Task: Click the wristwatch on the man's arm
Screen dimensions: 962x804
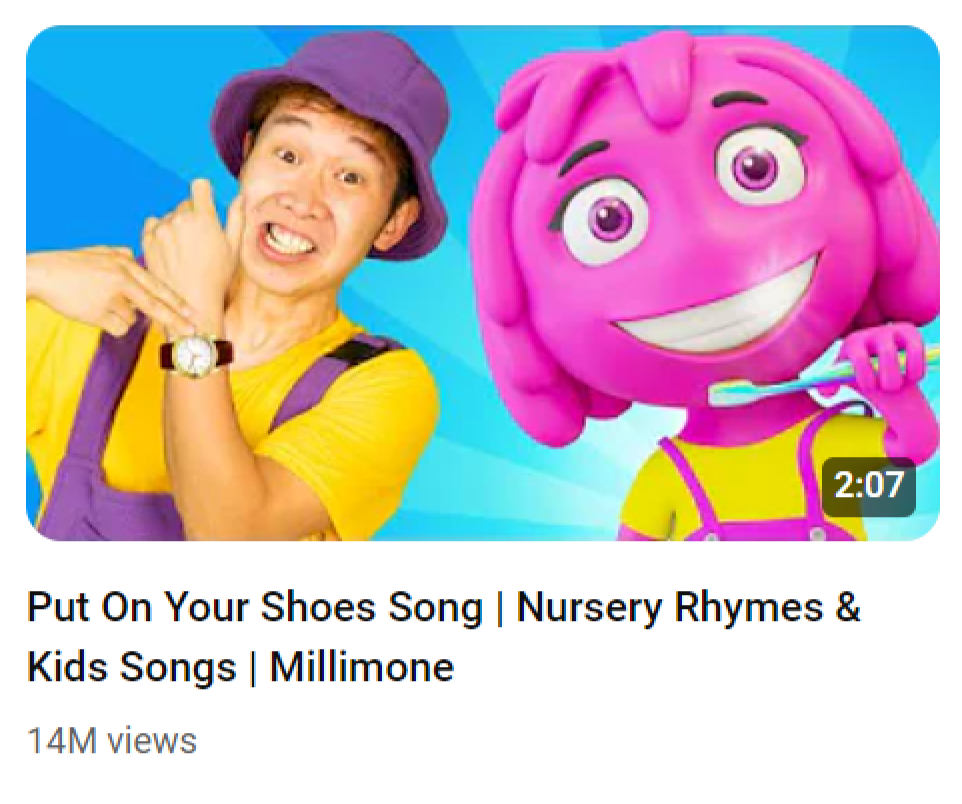Action: click(x=197, y=352)
